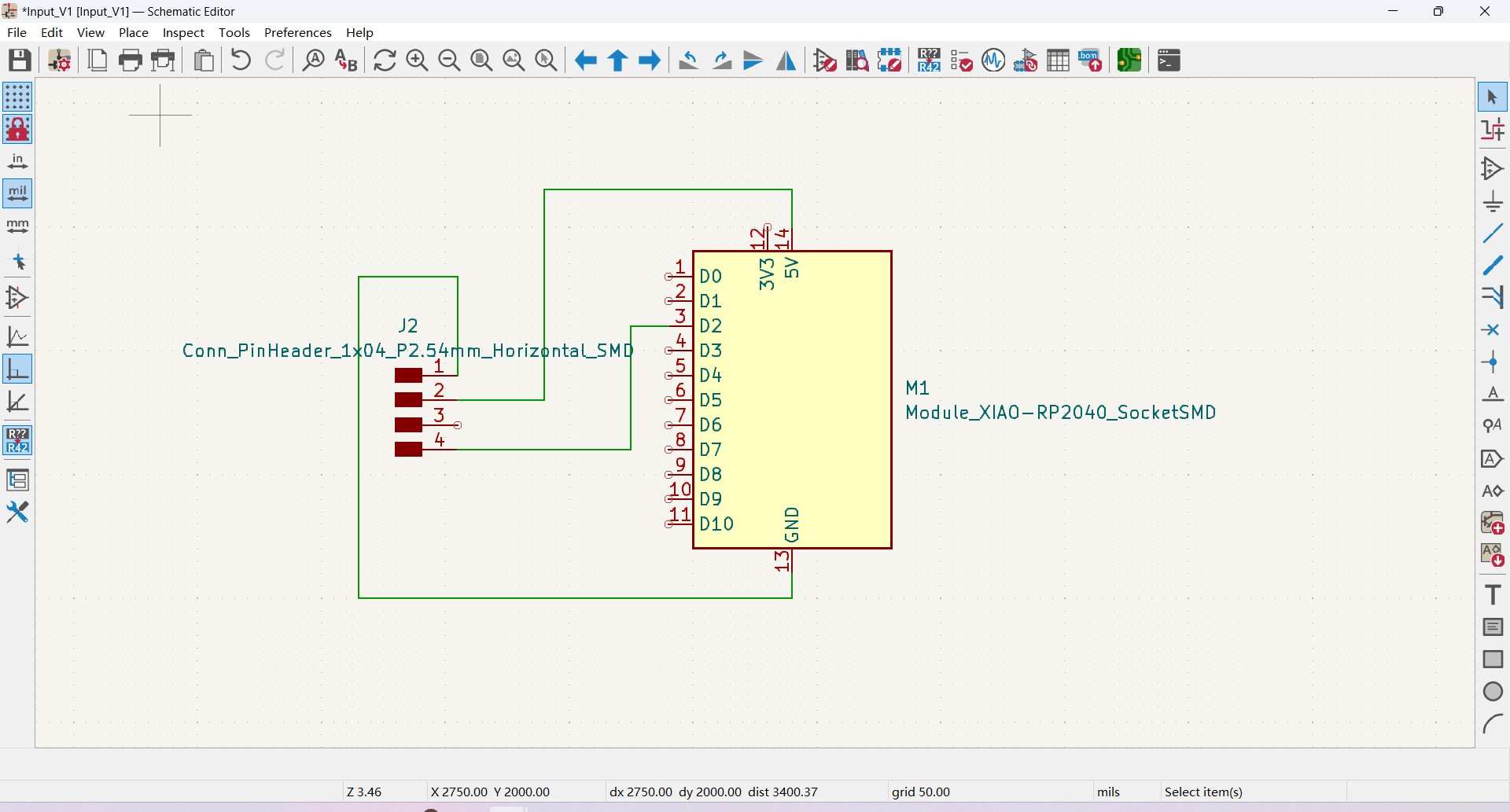Show the hierarchy navigator panel

(x=17, y=479)
